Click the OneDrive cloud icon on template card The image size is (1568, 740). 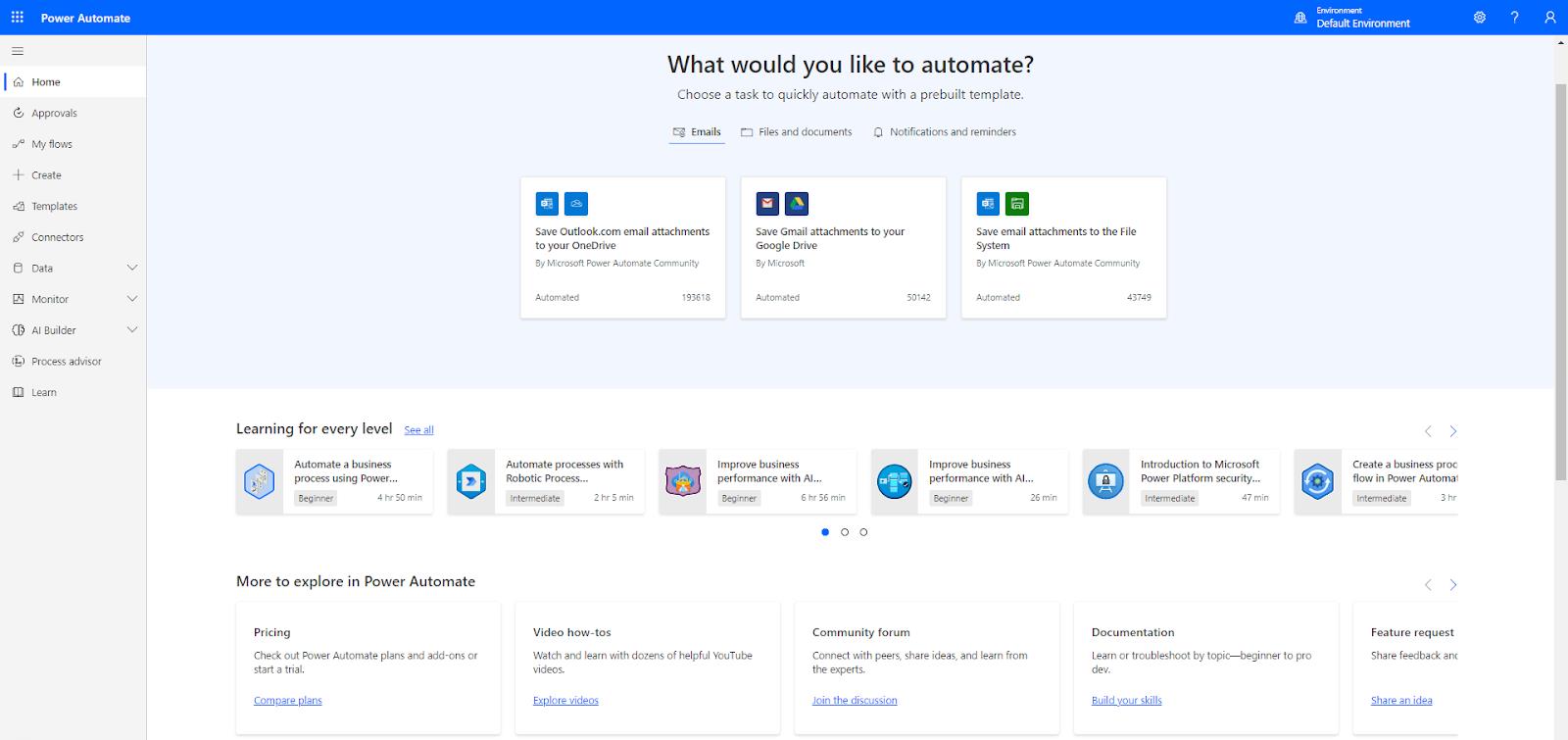(576, 204)
